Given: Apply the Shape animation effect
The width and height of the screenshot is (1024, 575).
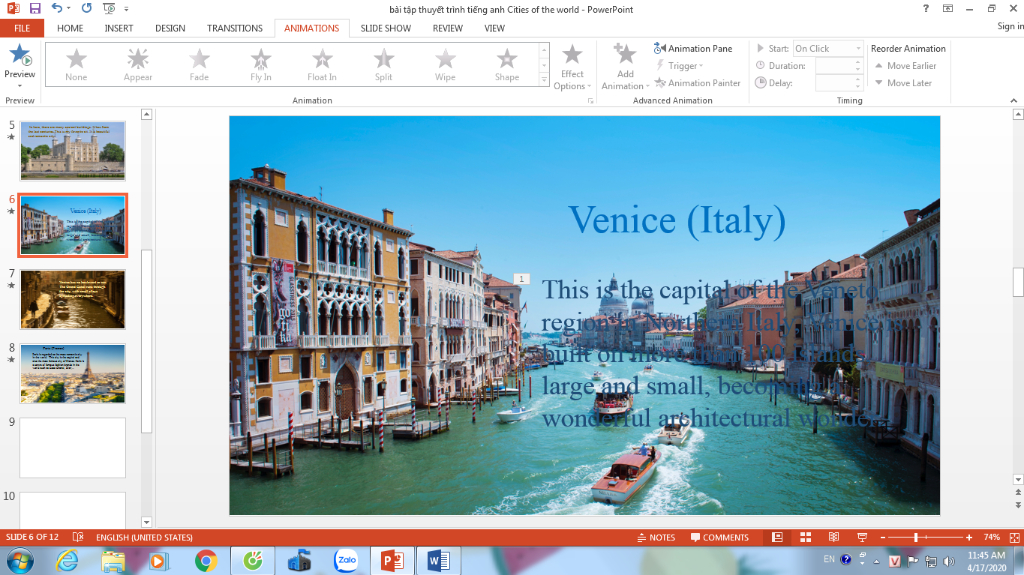Looking at the screenshot, I should 507,64.
